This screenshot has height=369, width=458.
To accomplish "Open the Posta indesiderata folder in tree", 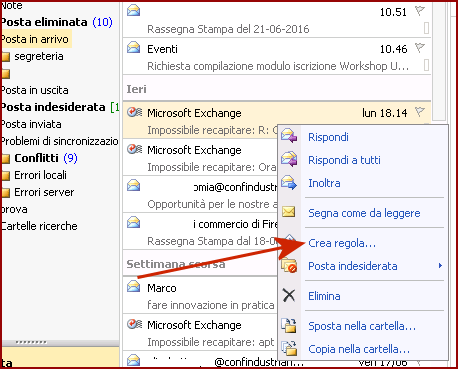I will (x=53, y=107).
